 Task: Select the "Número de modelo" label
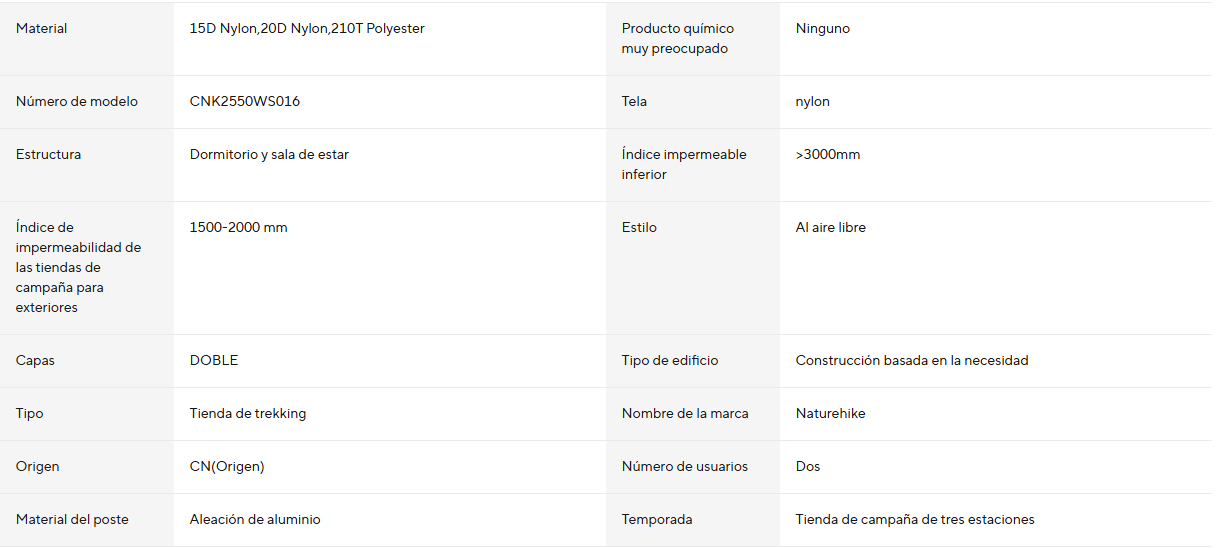pyautogui.click(x=77, y=102)
